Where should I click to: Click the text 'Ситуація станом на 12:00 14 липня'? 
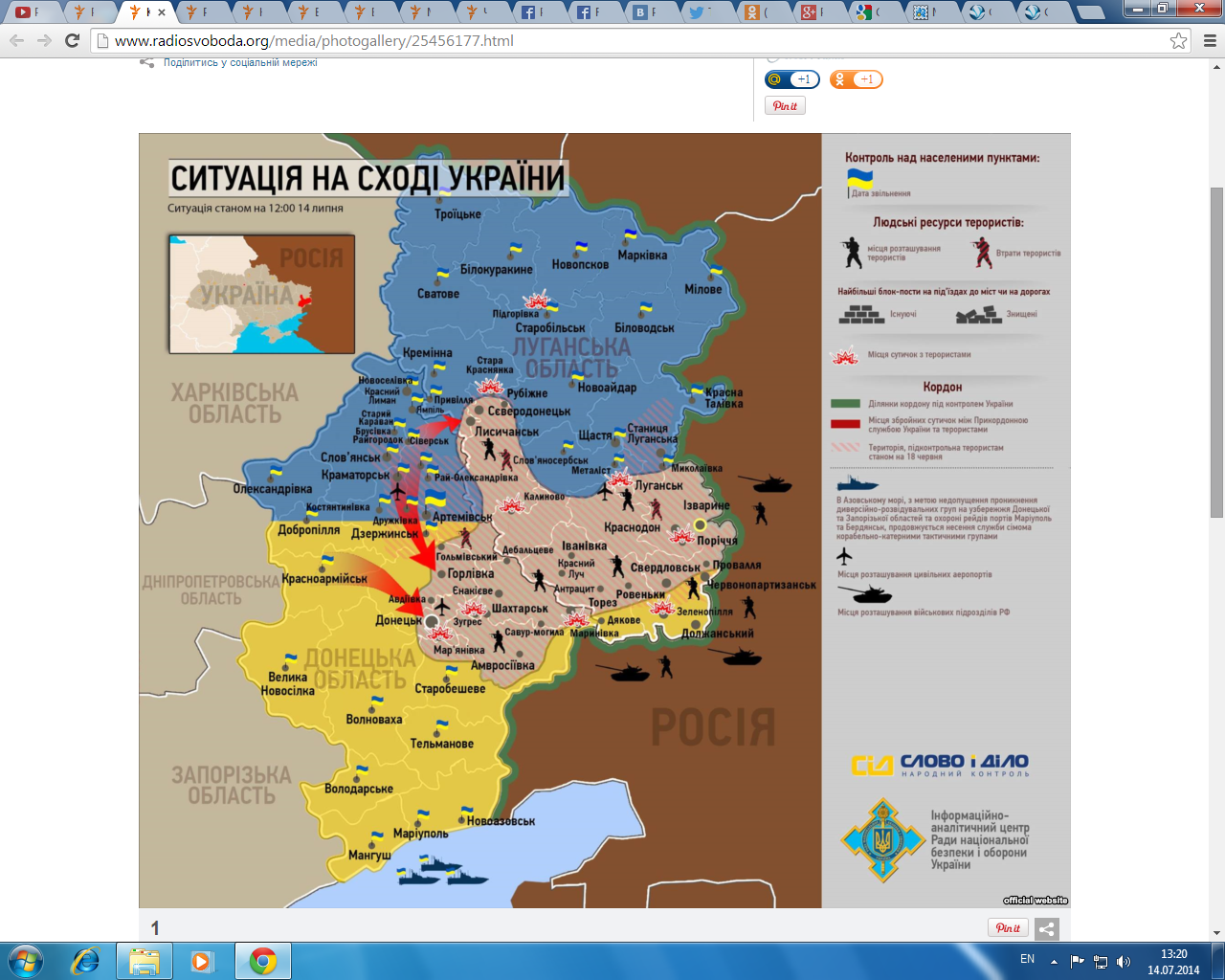click(x=256, y=208)
